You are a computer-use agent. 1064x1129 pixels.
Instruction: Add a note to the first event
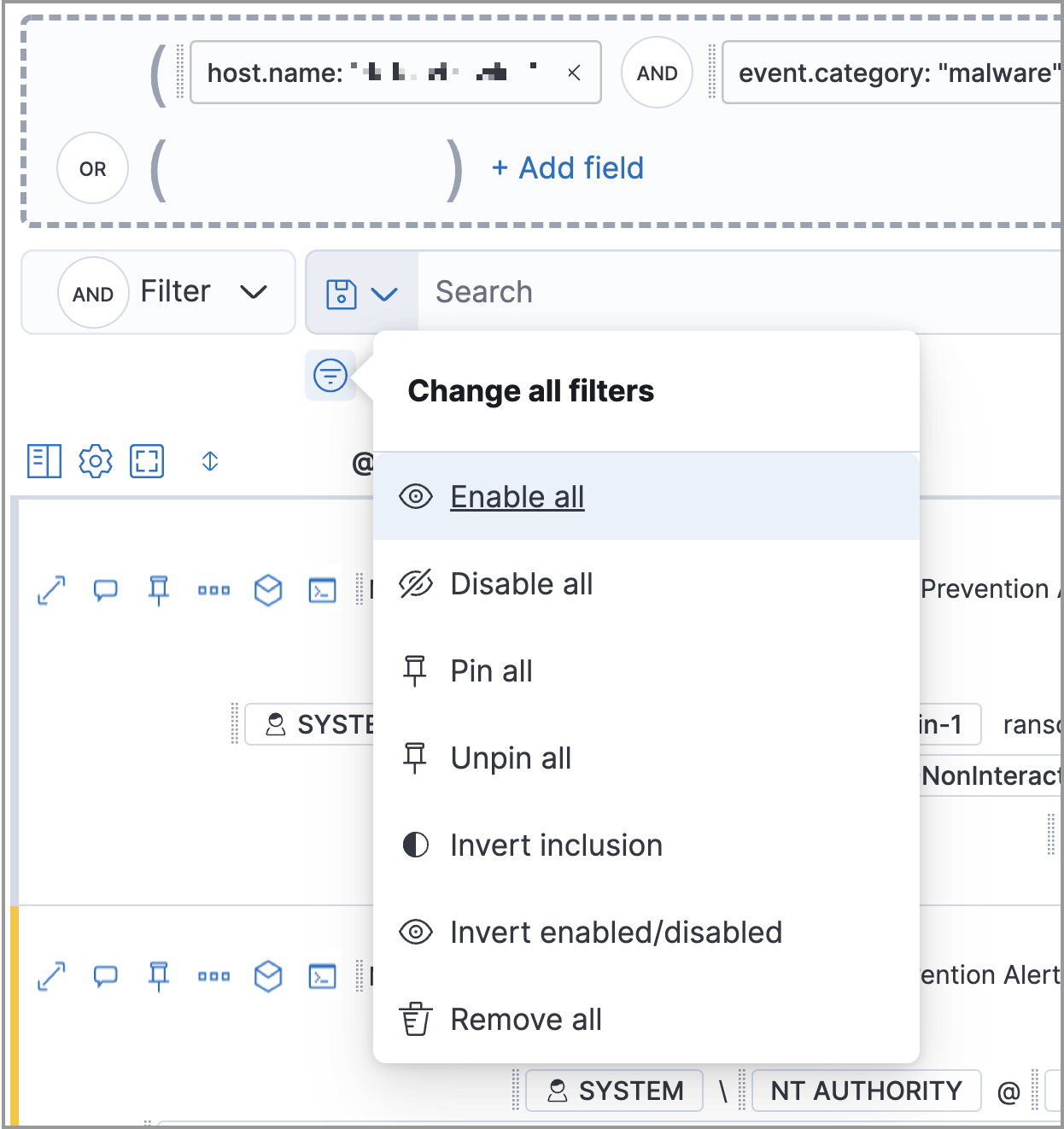(x=105, y=589)
